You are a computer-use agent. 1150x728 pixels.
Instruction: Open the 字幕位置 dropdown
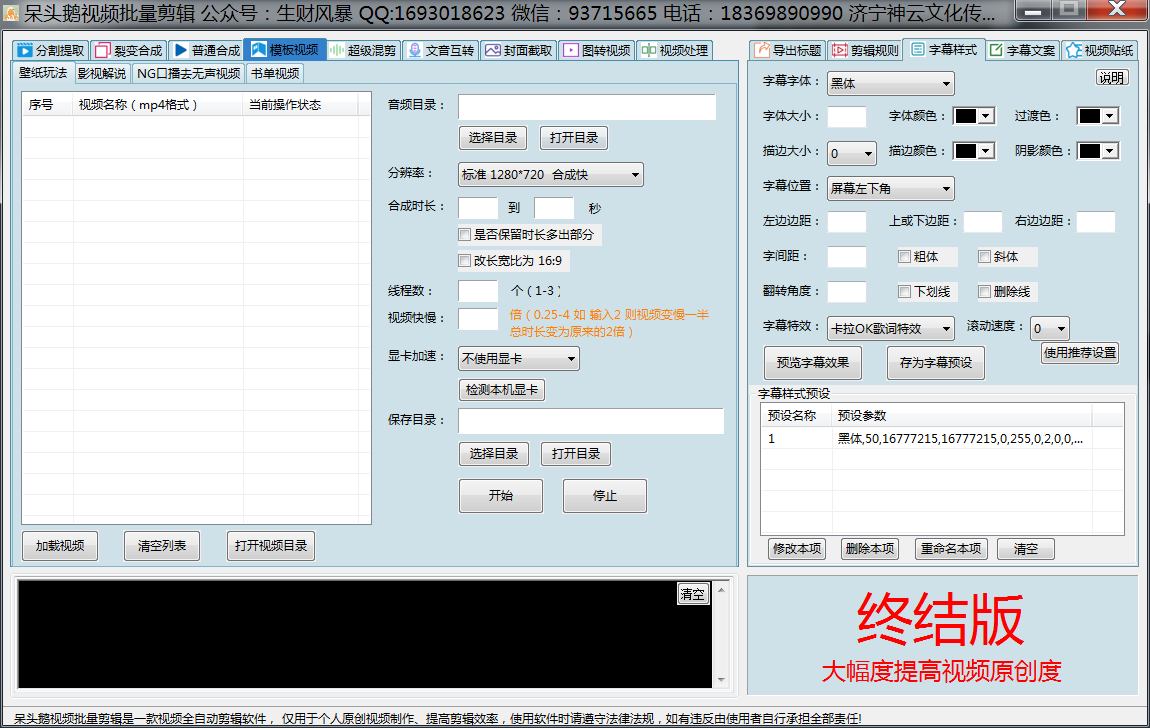[x=890, y=188]
